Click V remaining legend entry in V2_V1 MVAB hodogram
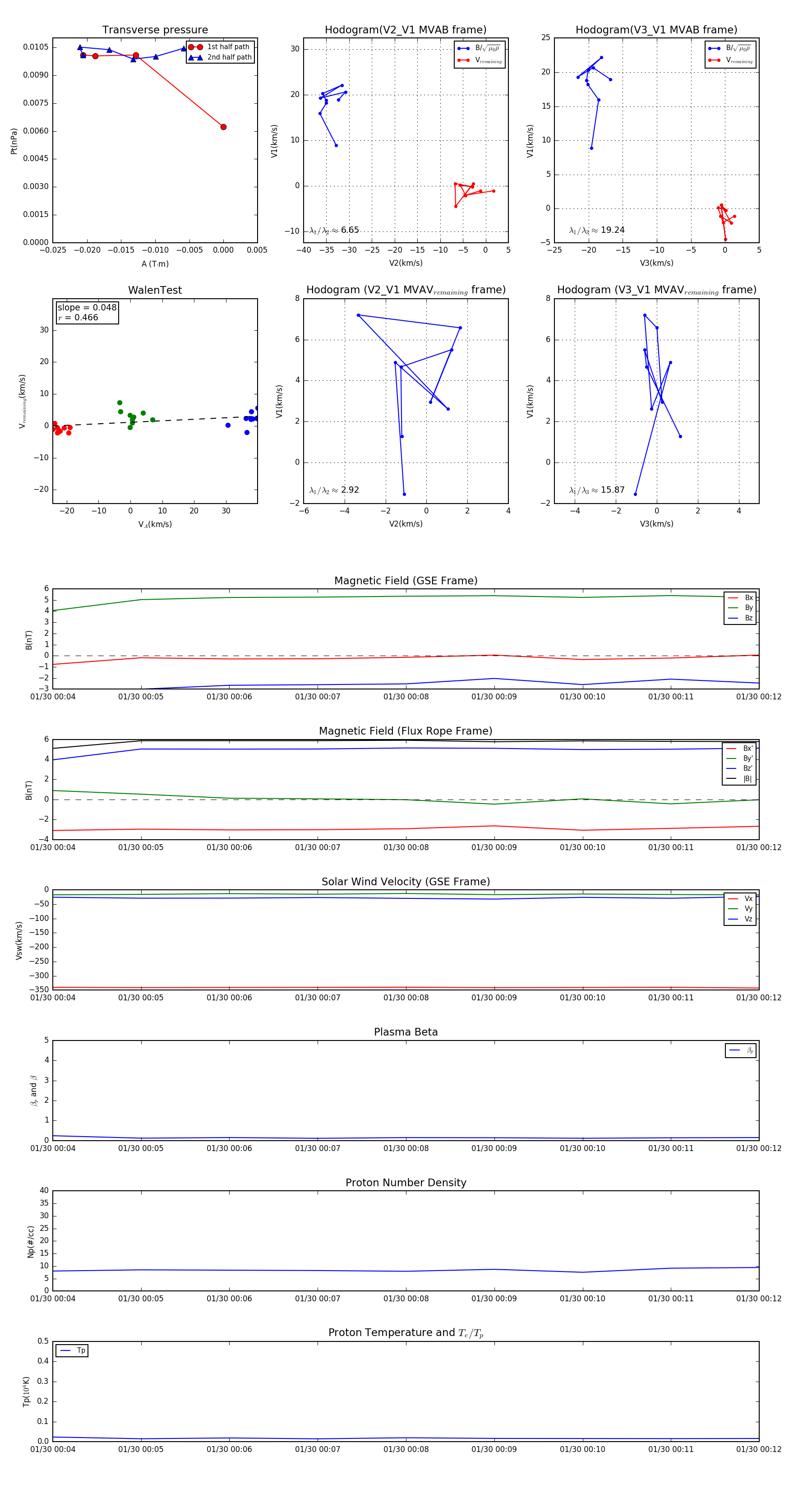 [x=479, y=60]
